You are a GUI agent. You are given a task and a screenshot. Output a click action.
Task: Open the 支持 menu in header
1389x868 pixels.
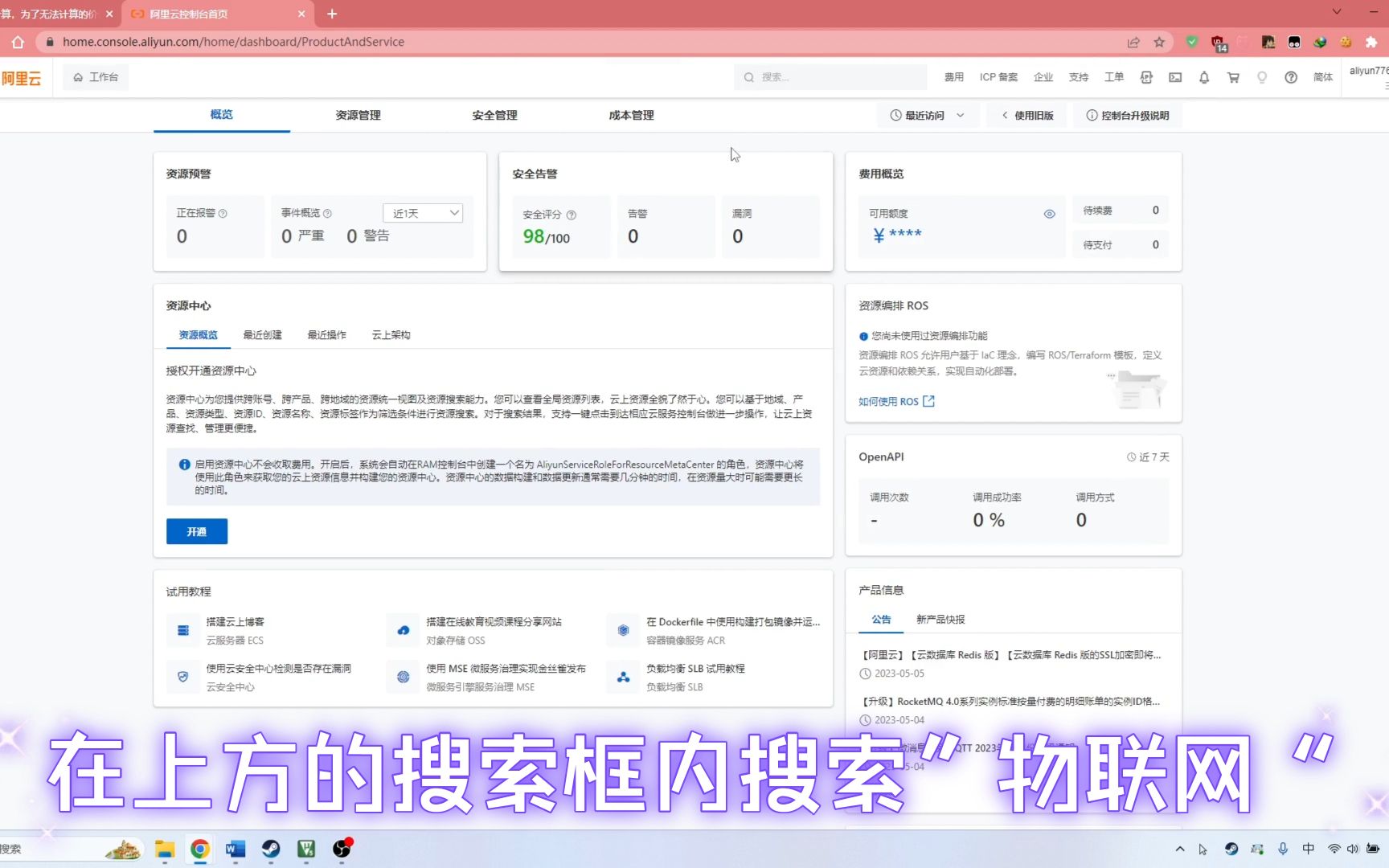(x=1079, y=77)
